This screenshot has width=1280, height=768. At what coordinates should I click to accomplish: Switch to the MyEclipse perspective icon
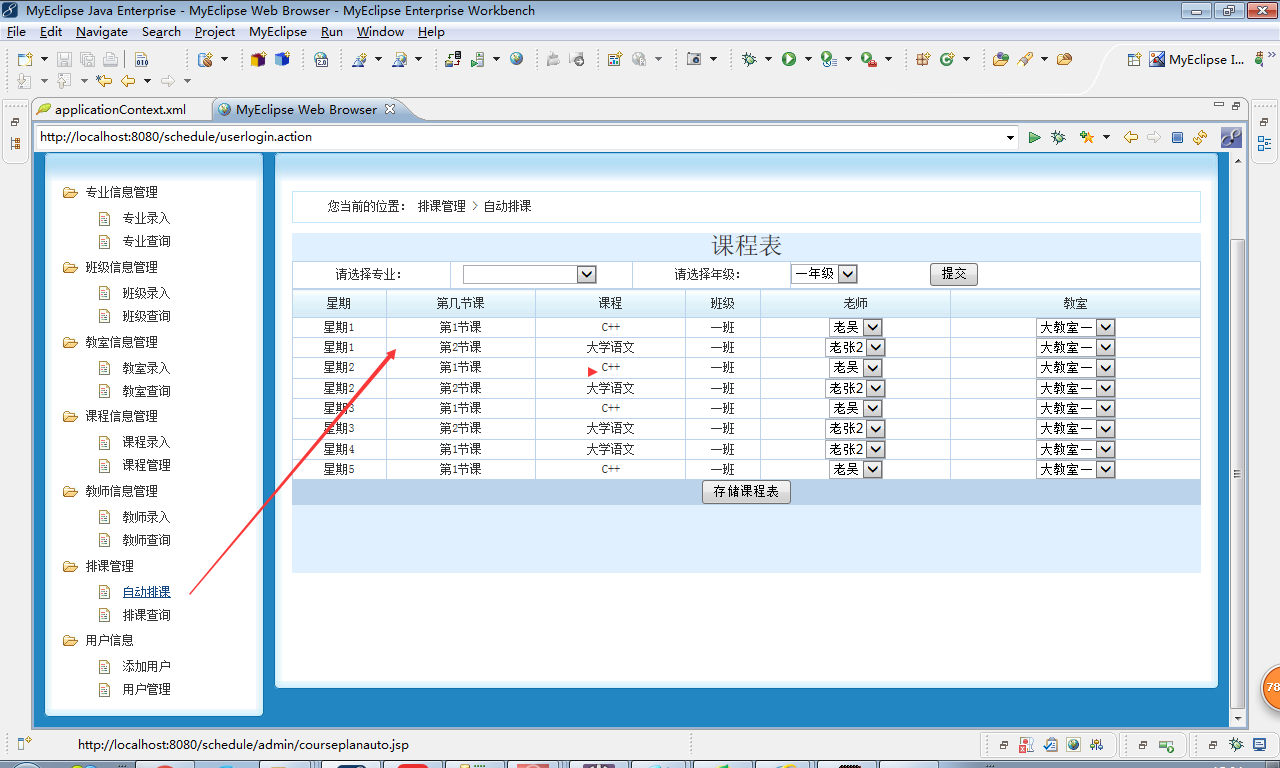pyautogui.click(x=1156, y=59)
